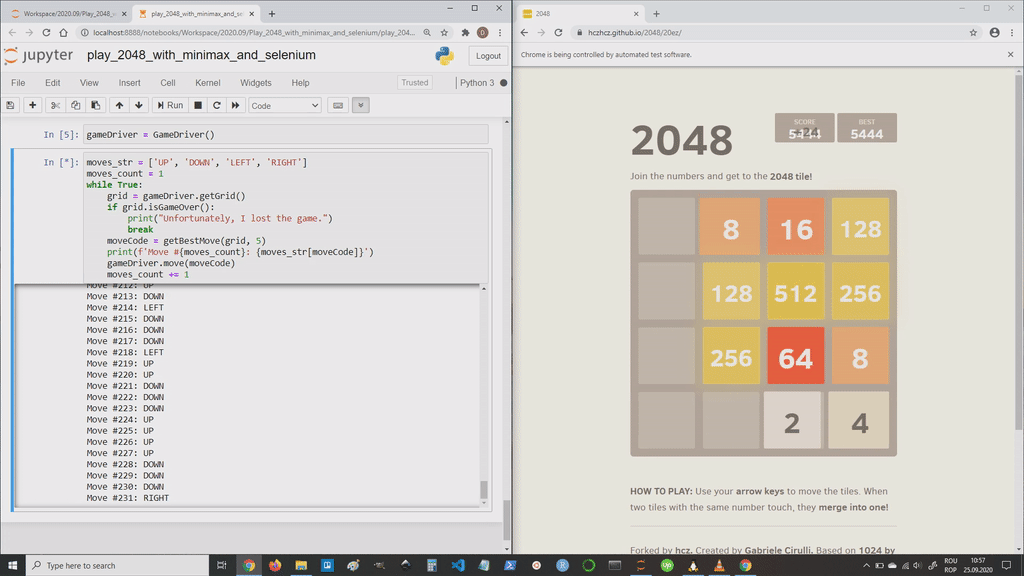Open a new tab in the Jupyter window
1024x576 pixels.
[x=272, y=13]
